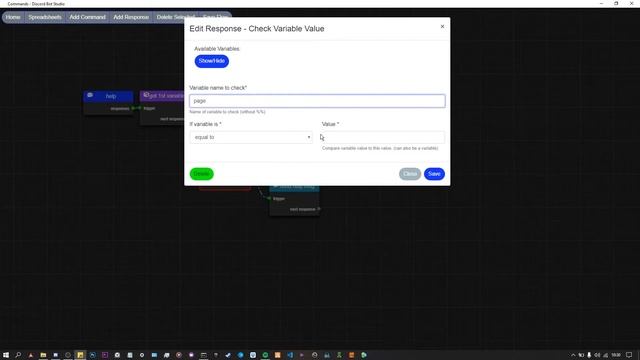Viewport: 640px width, 360px height.
Task: Click the Show/Hide available variables button
Action: 211,61
